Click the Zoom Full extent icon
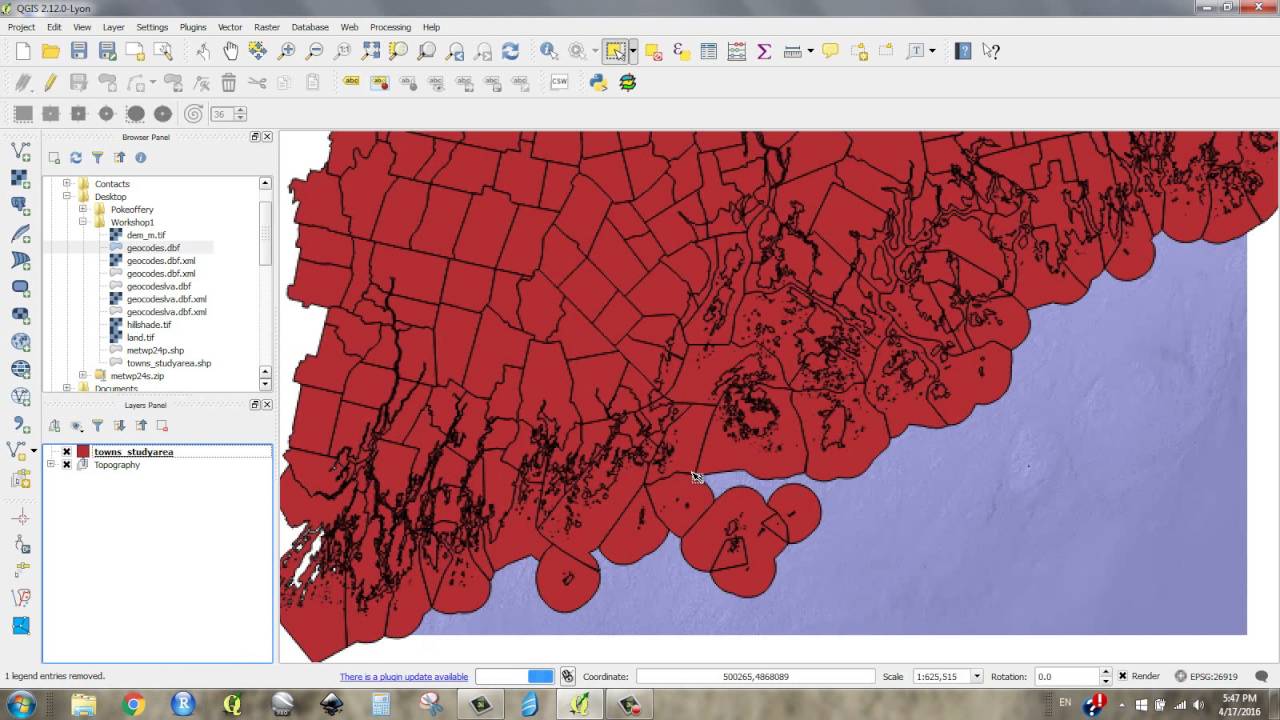Viewport: 1280px width, 720px height. point(371,51)
